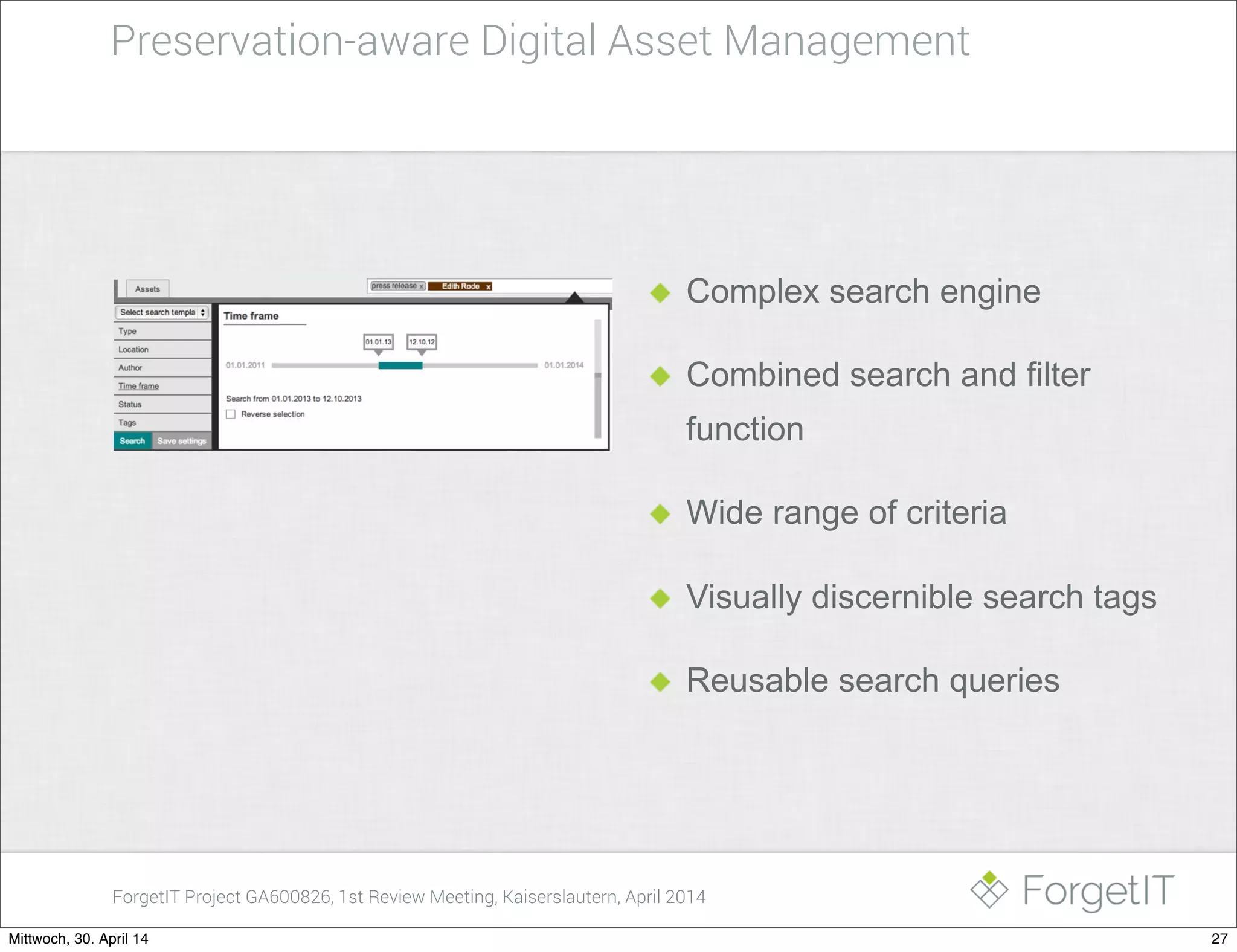The image size is (1237, 952).
Task: Select the Status filter row
Action: coord(162,404)
